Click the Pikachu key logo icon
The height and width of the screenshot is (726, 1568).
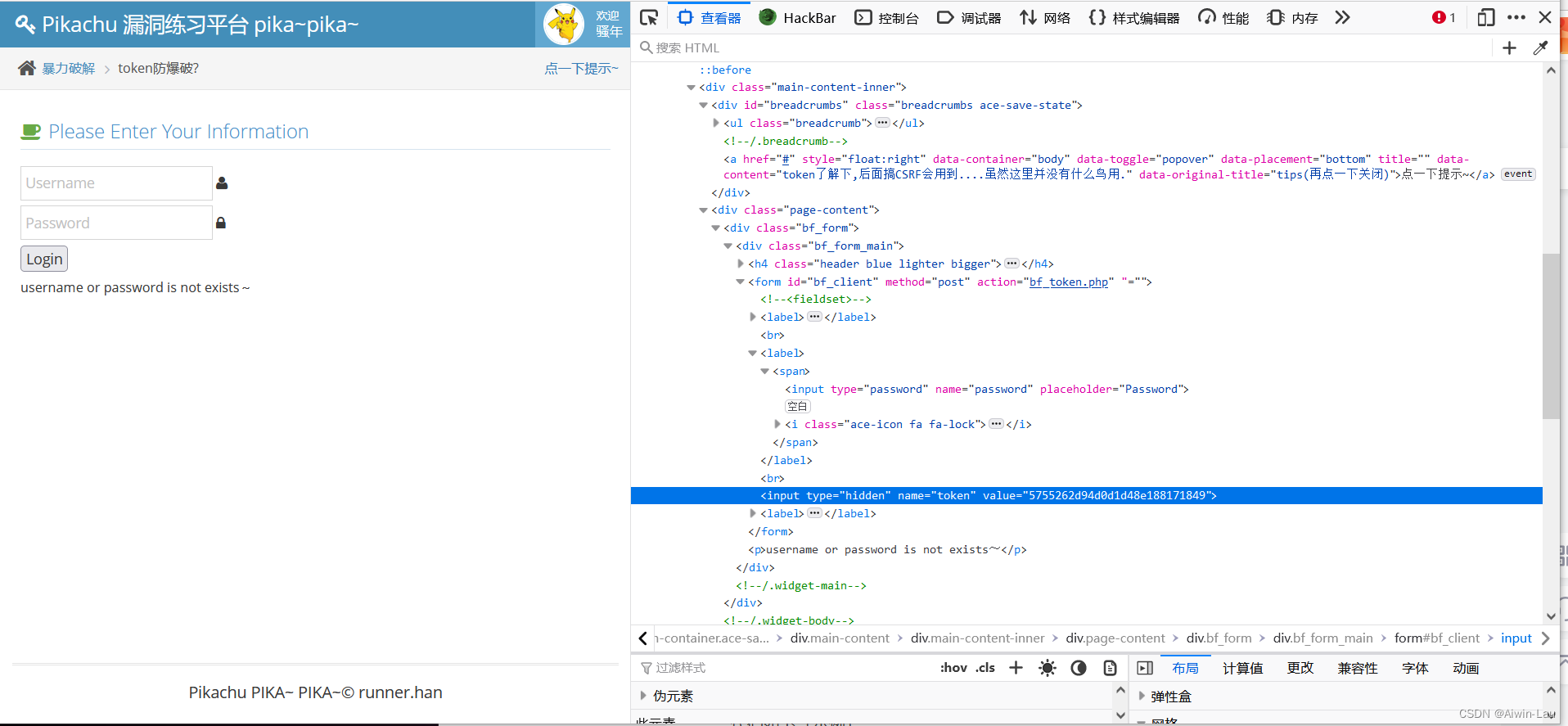pos(25,25)
